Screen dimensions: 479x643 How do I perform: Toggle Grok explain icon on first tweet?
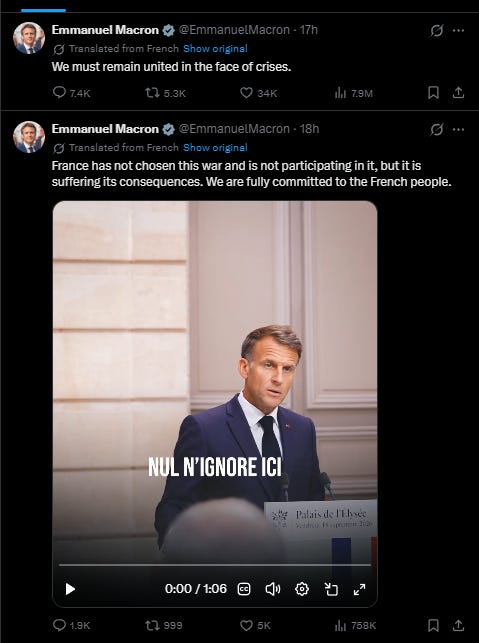pyautogui.click(x=436, y=31)
